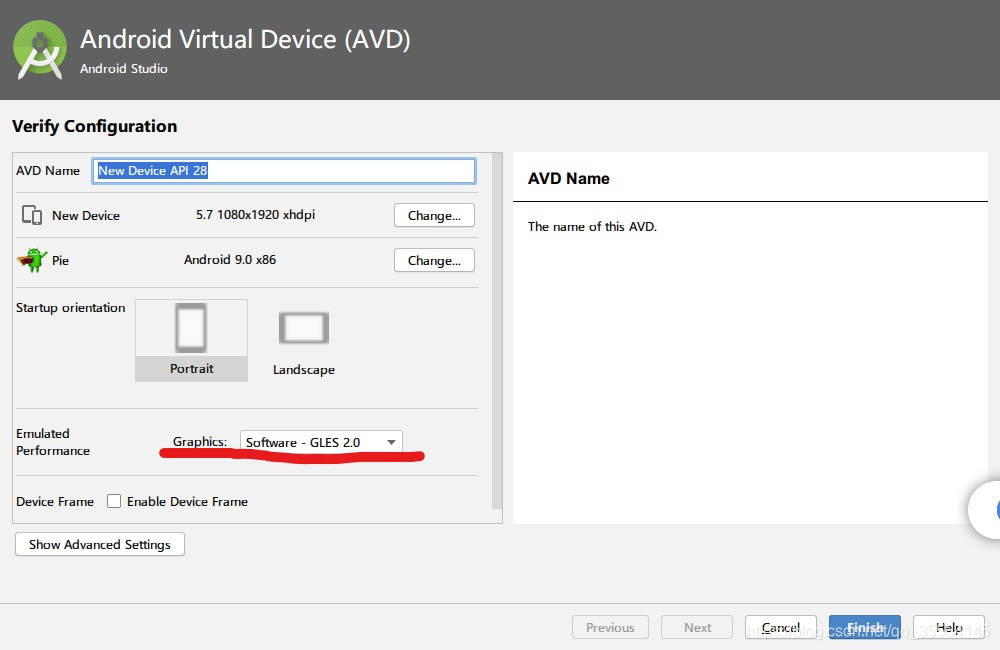Click 'The name of this AVD.' description

tap(592, 226)
